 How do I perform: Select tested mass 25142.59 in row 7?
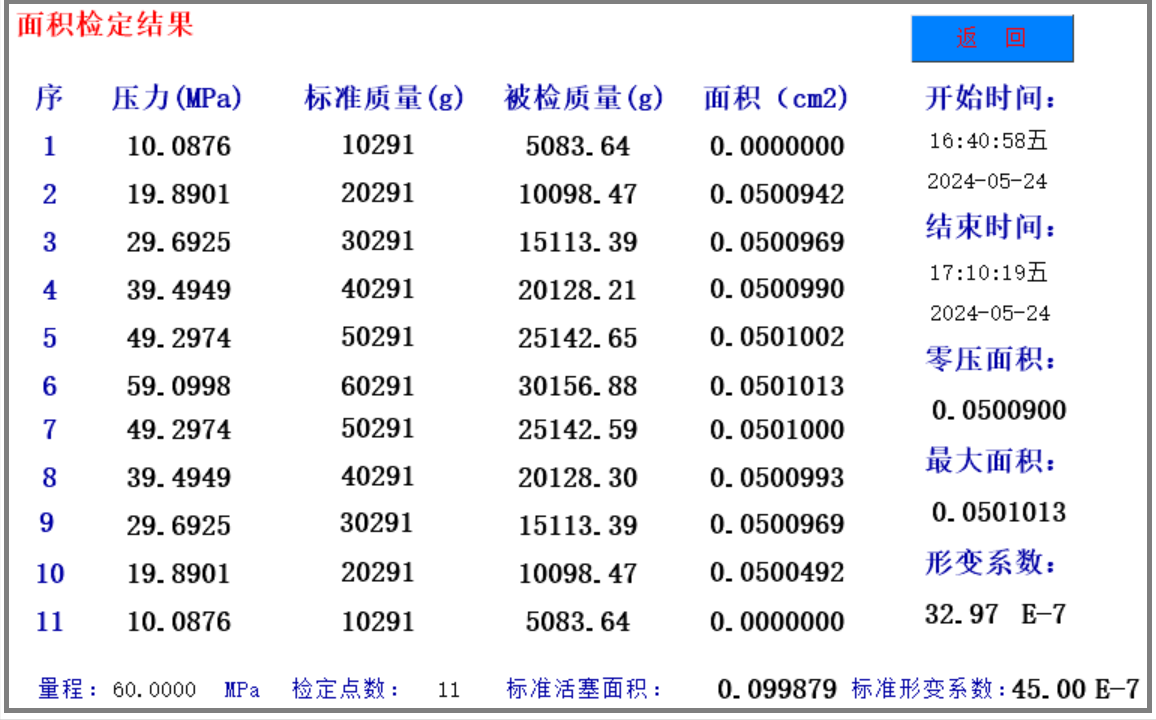point(578,429)
